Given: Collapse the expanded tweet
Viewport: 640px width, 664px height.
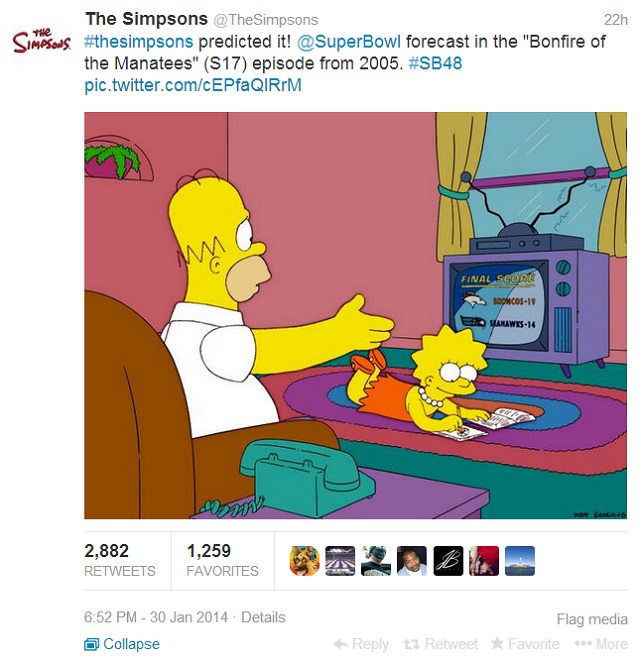Looking at the screenshot, I should (122, 644).
